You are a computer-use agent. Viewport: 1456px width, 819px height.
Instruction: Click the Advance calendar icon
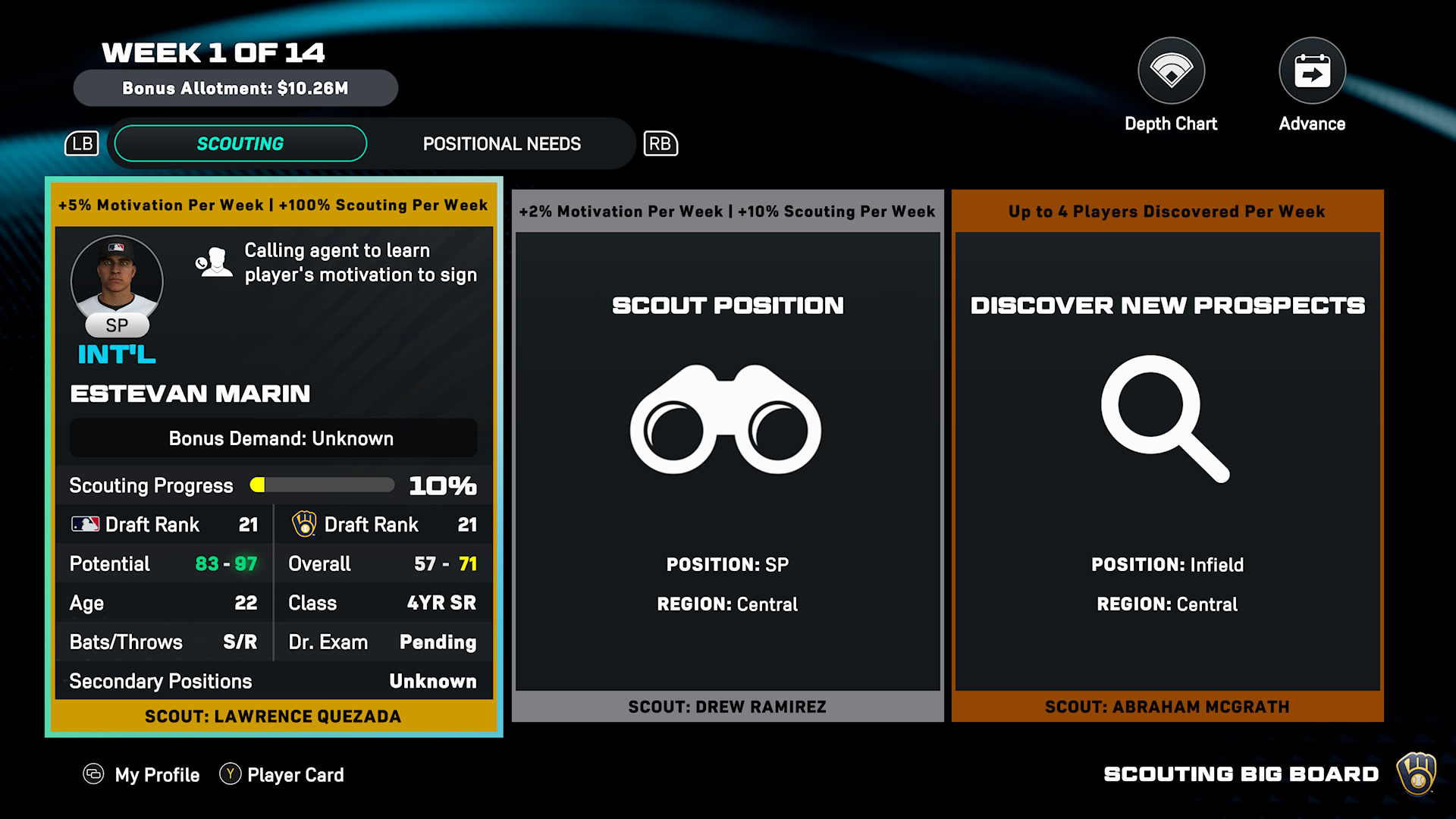pos(1312,71)
